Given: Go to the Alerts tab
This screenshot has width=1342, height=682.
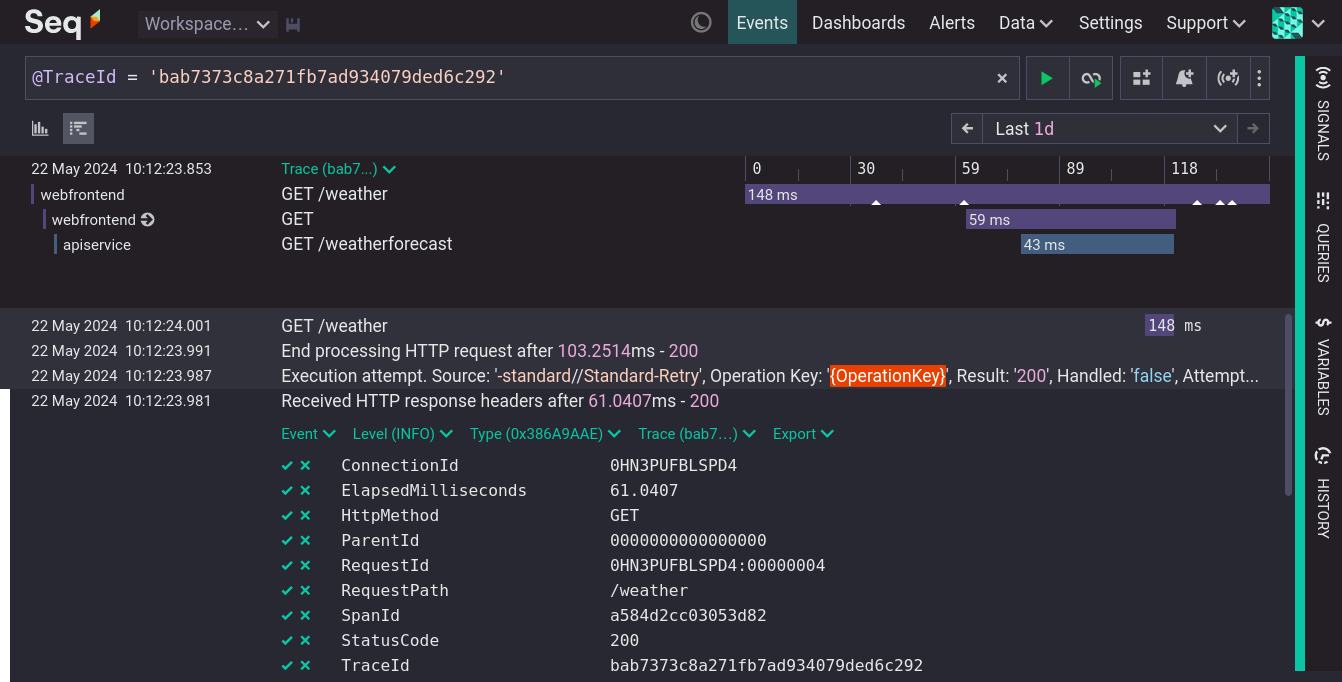Looking at the screenshot, I should 952,22.
